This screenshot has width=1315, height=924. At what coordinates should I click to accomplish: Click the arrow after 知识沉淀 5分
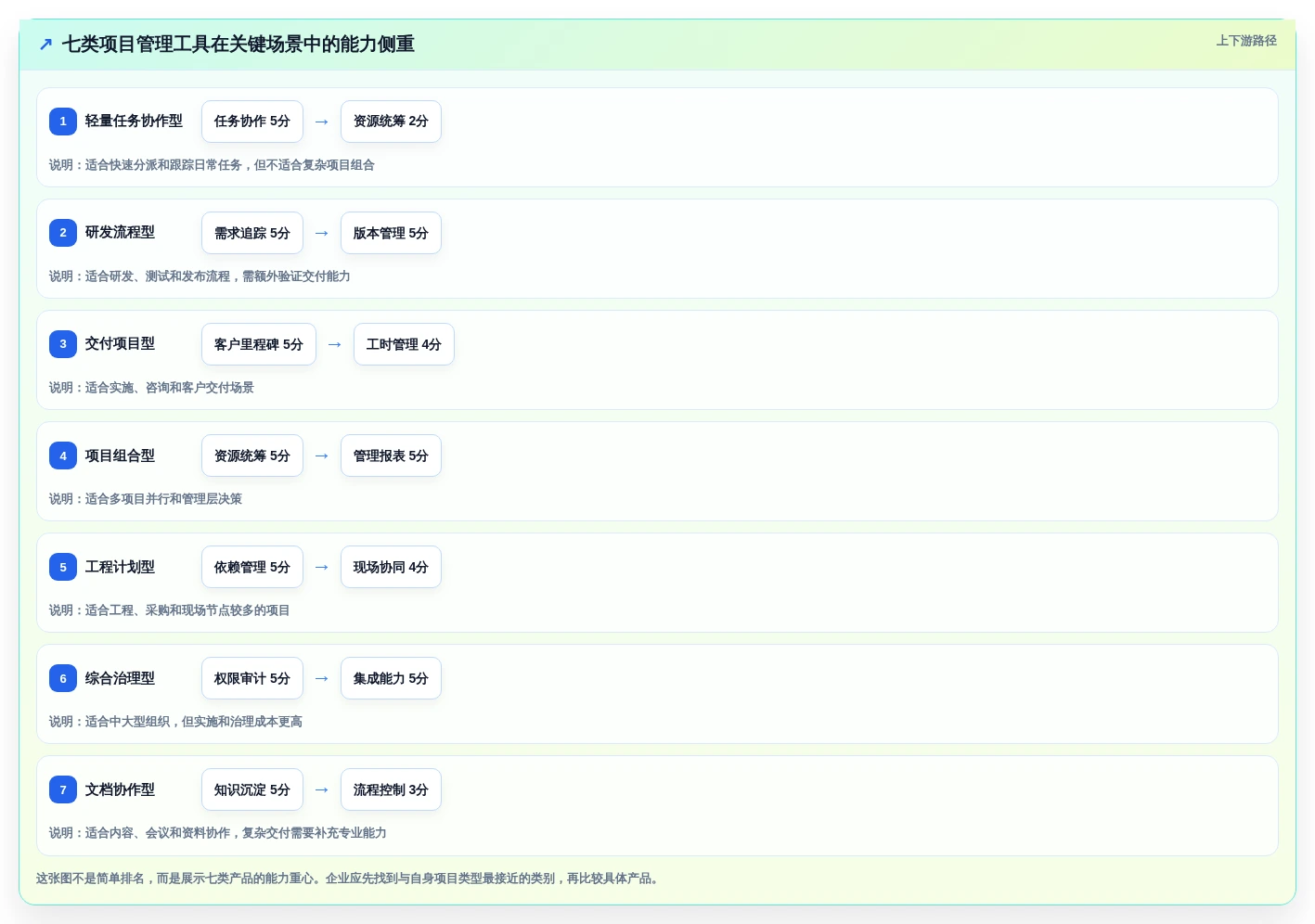(x=322, y=789)
